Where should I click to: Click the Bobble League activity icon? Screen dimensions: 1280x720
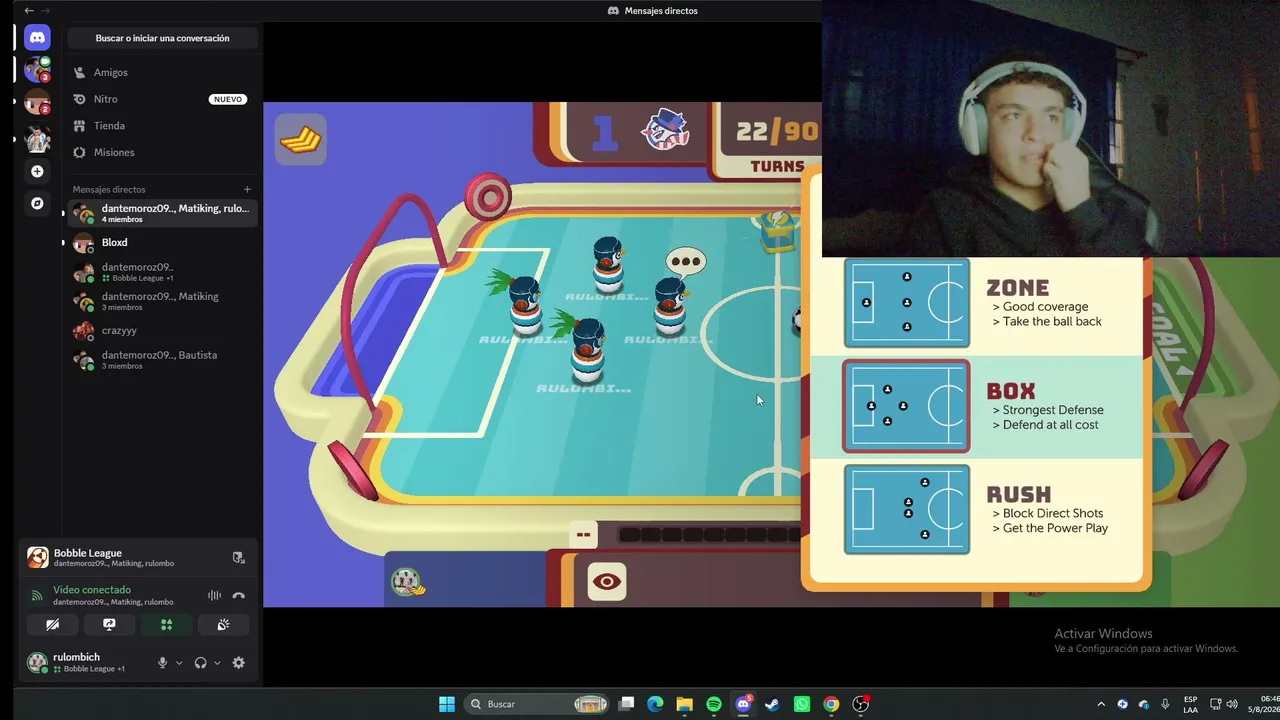click(37, 557)
